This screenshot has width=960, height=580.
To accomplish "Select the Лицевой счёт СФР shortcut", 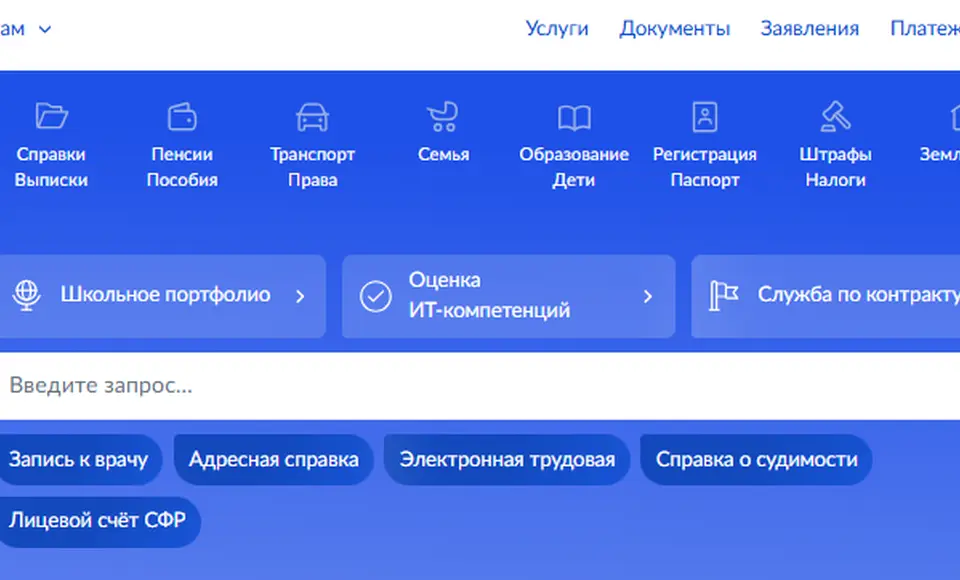I will (96, 521).
